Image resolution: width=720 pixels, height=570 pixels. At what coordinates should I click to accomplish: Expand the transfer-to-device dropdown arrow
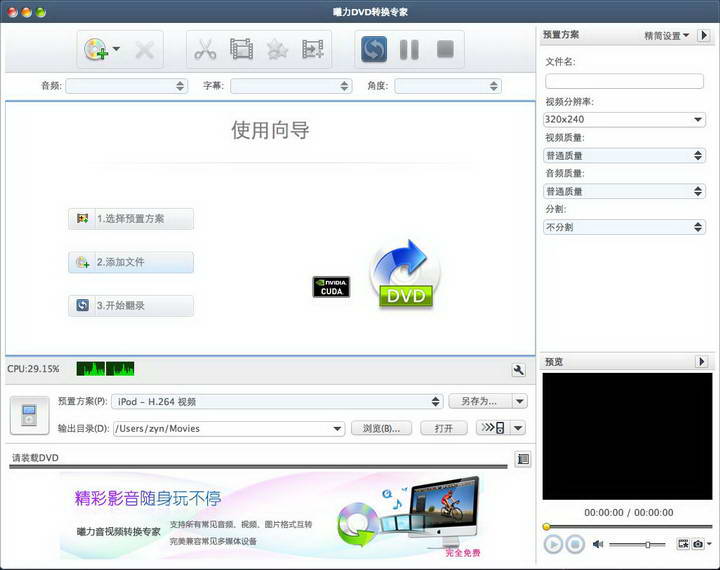click(518, 428)
